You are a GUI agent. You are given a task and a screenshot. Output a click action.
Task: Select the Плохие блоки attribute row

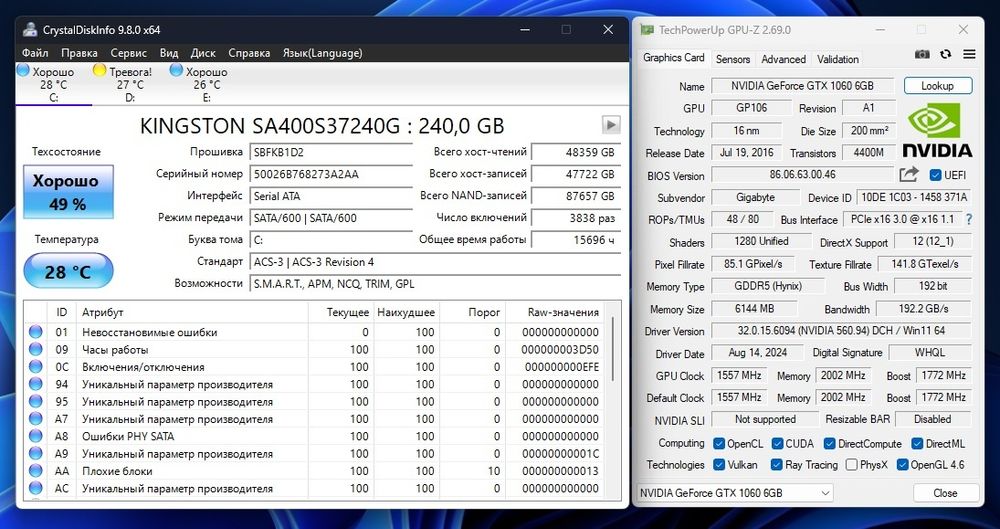(x=316, y=471)
